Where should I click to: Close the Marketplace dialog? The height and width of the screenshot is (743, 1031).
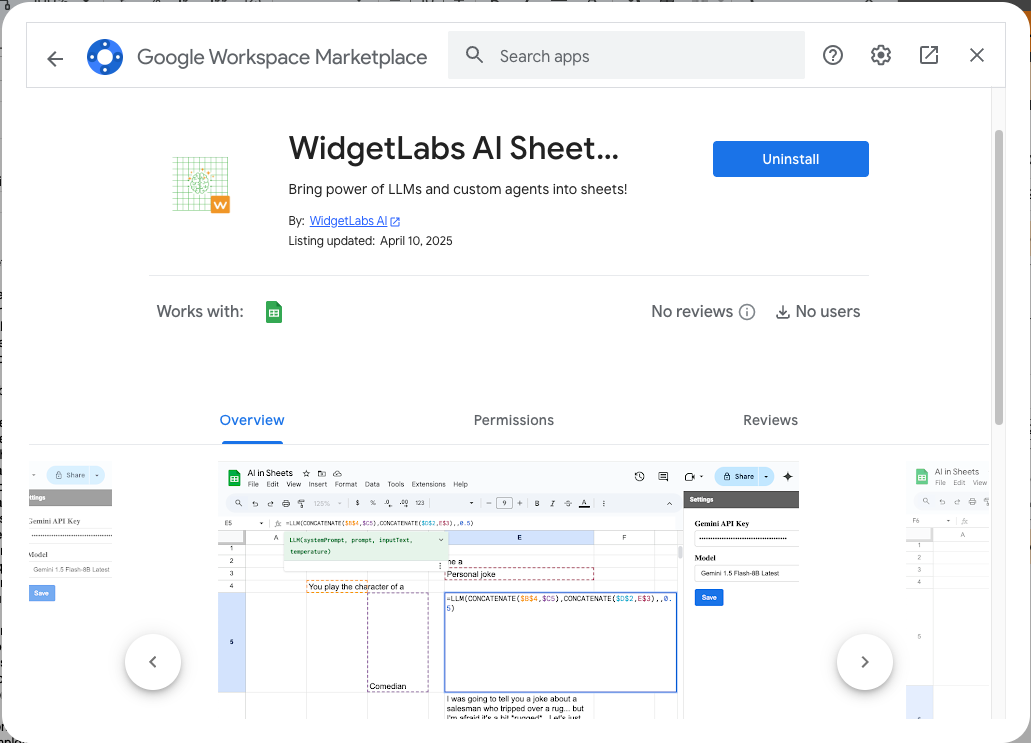[976, 55]
